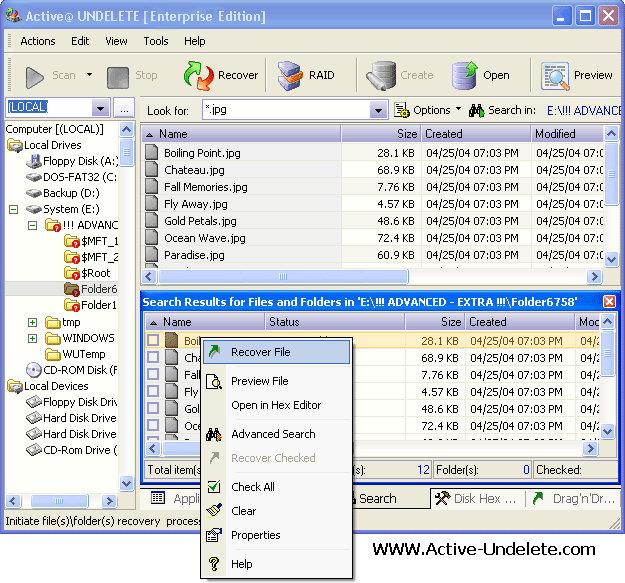Click the tree panel vertical scrollbar thumb
Screen dimensions: 625x583
pos(126,152)
